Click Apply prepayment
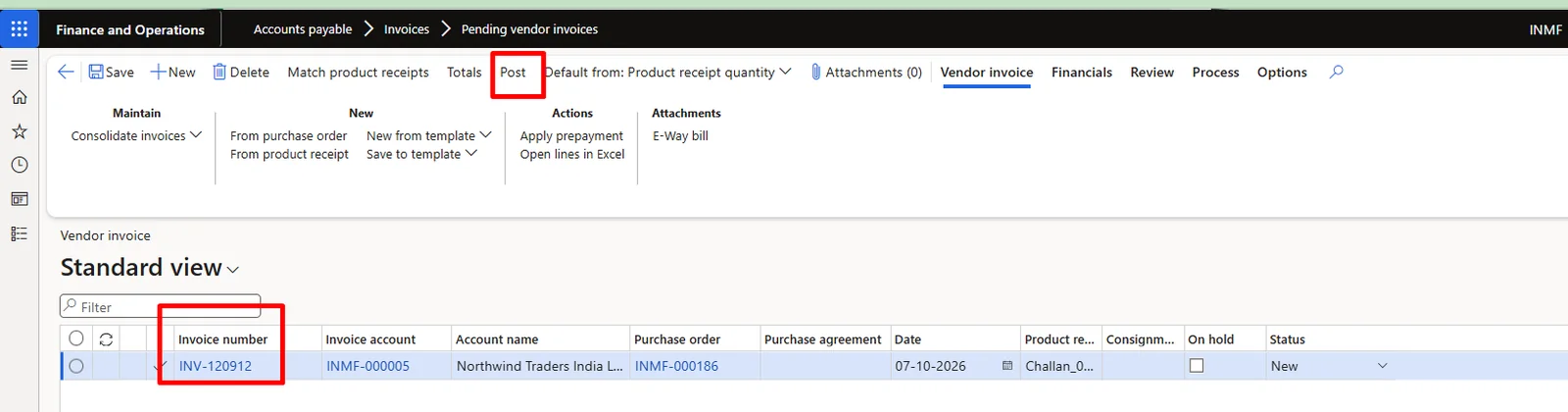The height and width of the screenshot is (412, 1568). pos(571,135)
